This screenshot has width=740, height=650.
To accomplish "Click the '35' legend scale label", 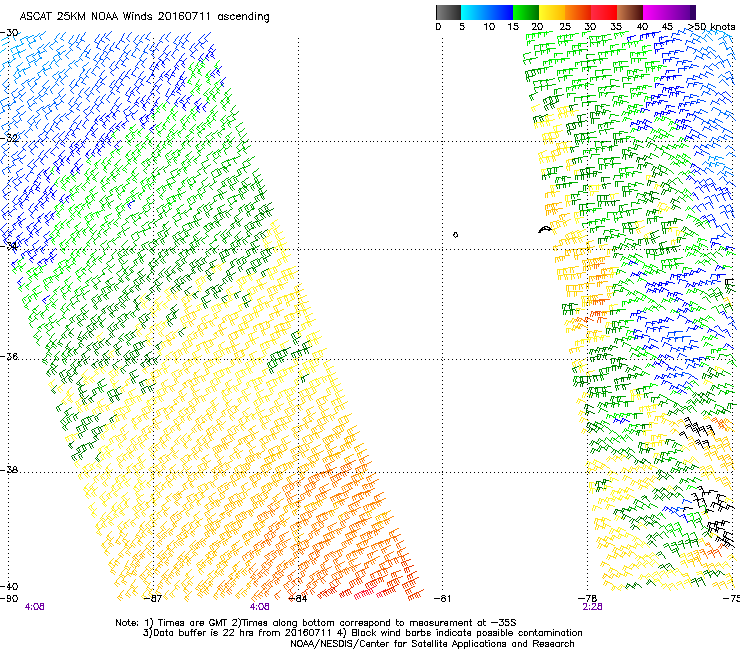I will tap(615, 27).
